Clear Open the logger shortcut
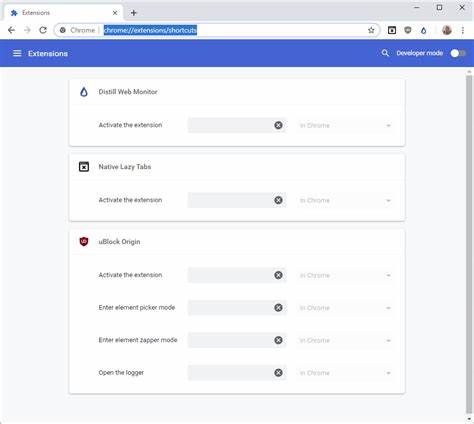The width and height of the screenshot is (474, 424). click(278, 373)
